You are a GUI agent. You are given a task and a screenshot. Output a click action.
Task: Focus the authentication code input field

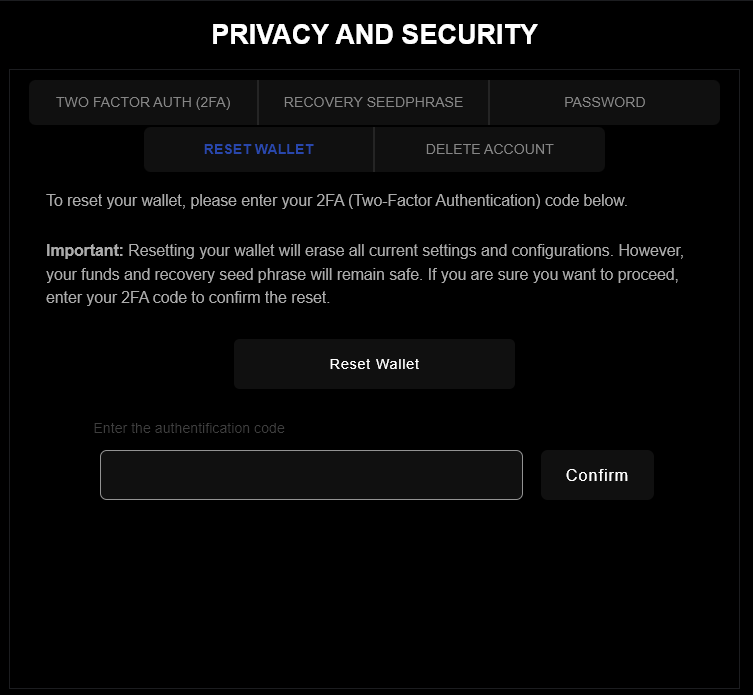(x=311, y=475)
